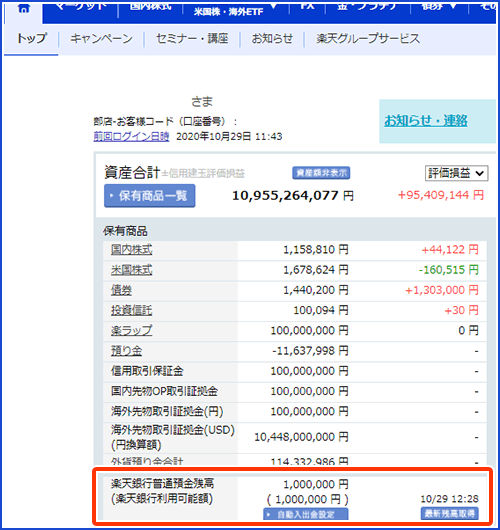500x530 pixels.
Task: Select the 投資信託 value 100,094 円
Action: pos(321,310)
